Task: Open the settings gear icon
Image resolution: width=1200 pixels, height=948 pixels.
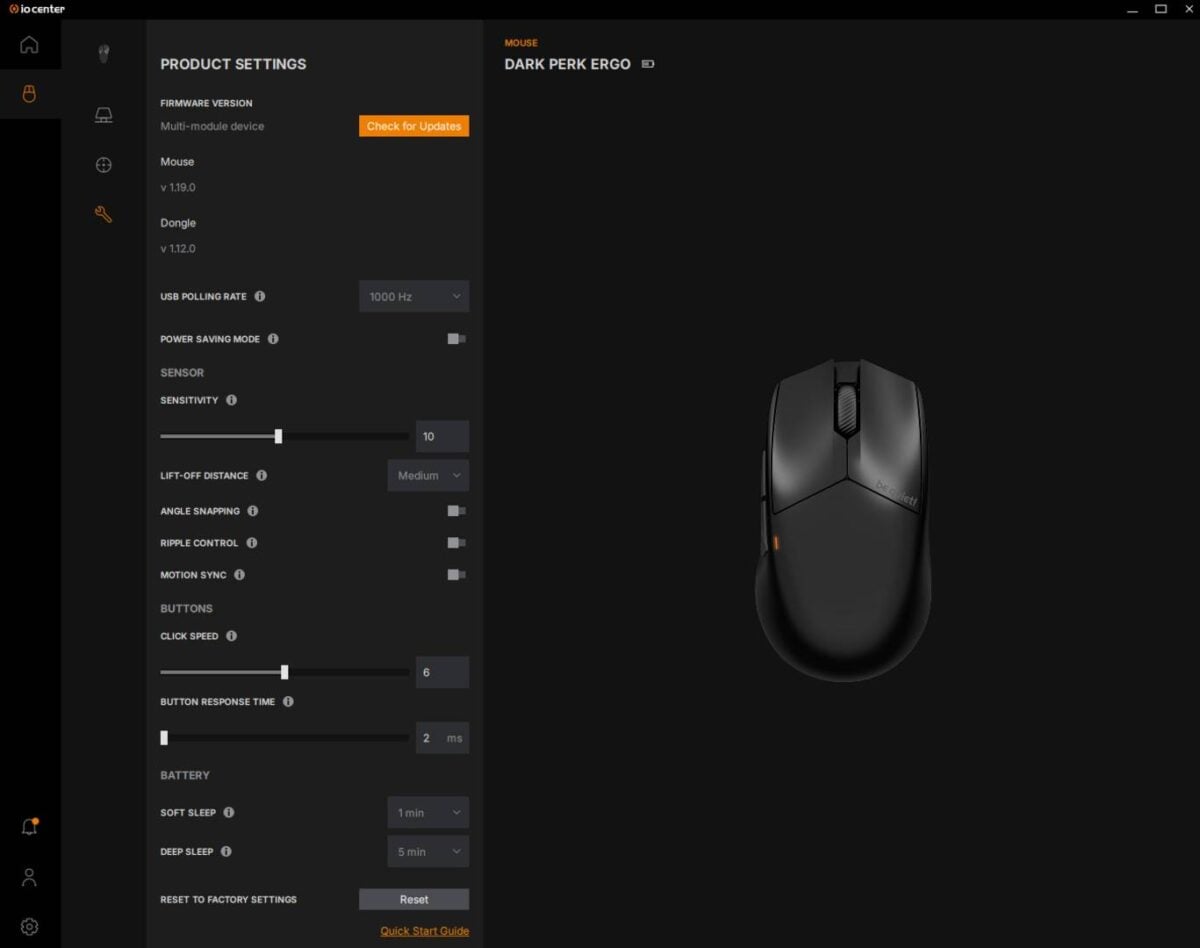Action: click(29, 927)
